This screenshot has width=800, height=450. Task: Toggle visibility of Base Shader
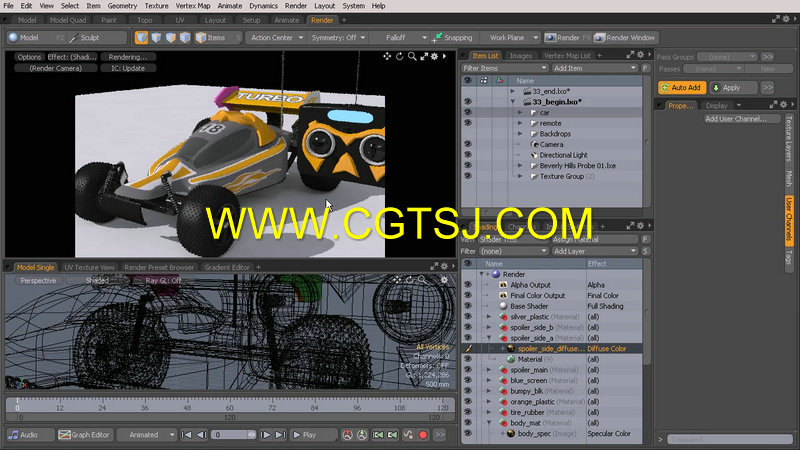click(468, 306)
